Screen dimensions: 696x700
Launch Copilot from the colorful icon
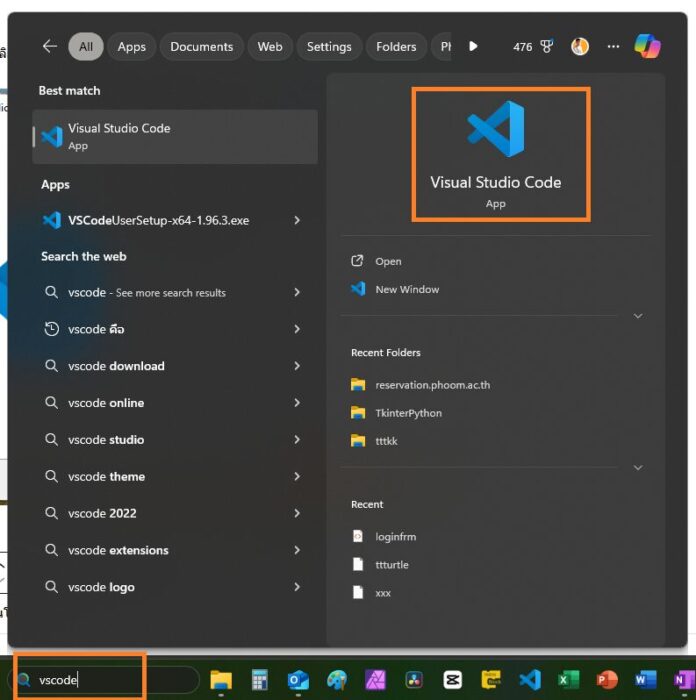coord(647,46)
